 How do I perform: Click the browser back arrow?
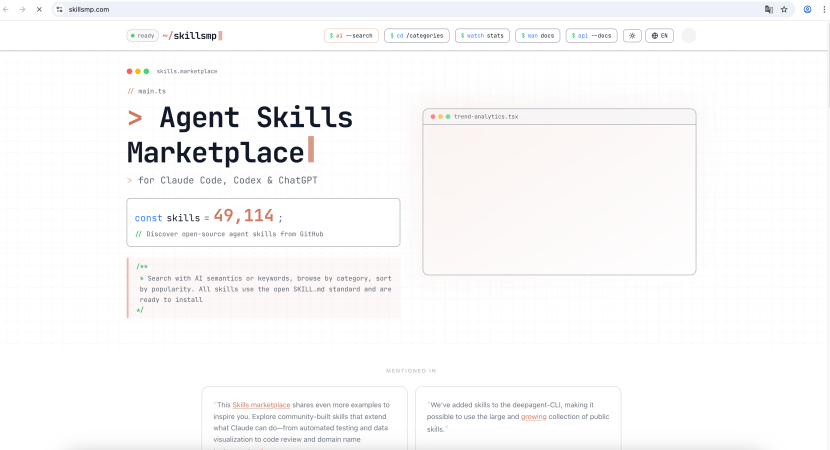[x=8, y=9]
